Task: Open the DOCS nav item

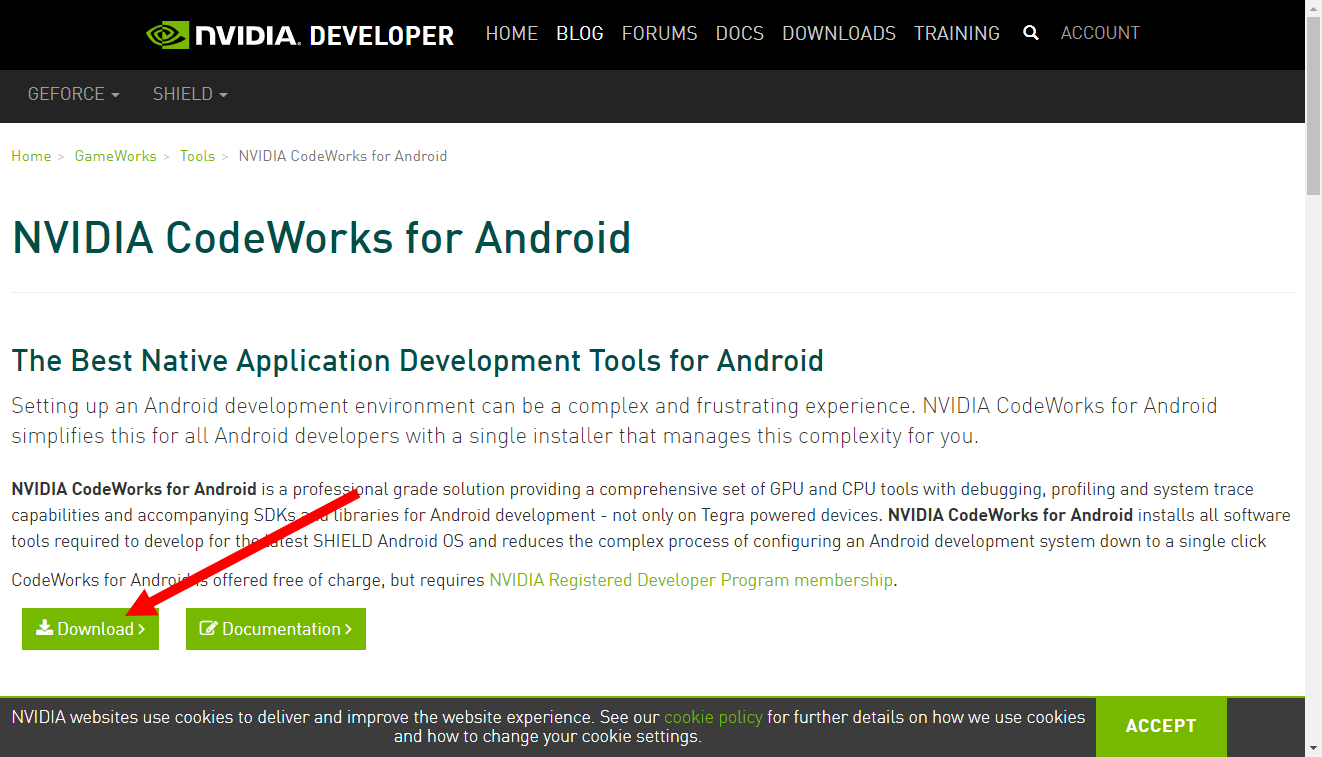Action: click(740, 33)
